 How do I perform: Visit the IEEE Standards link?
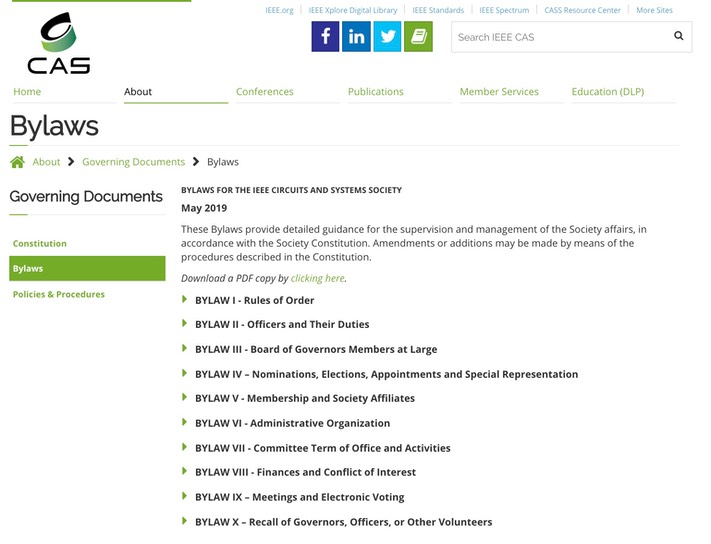[x=438, y=10]
